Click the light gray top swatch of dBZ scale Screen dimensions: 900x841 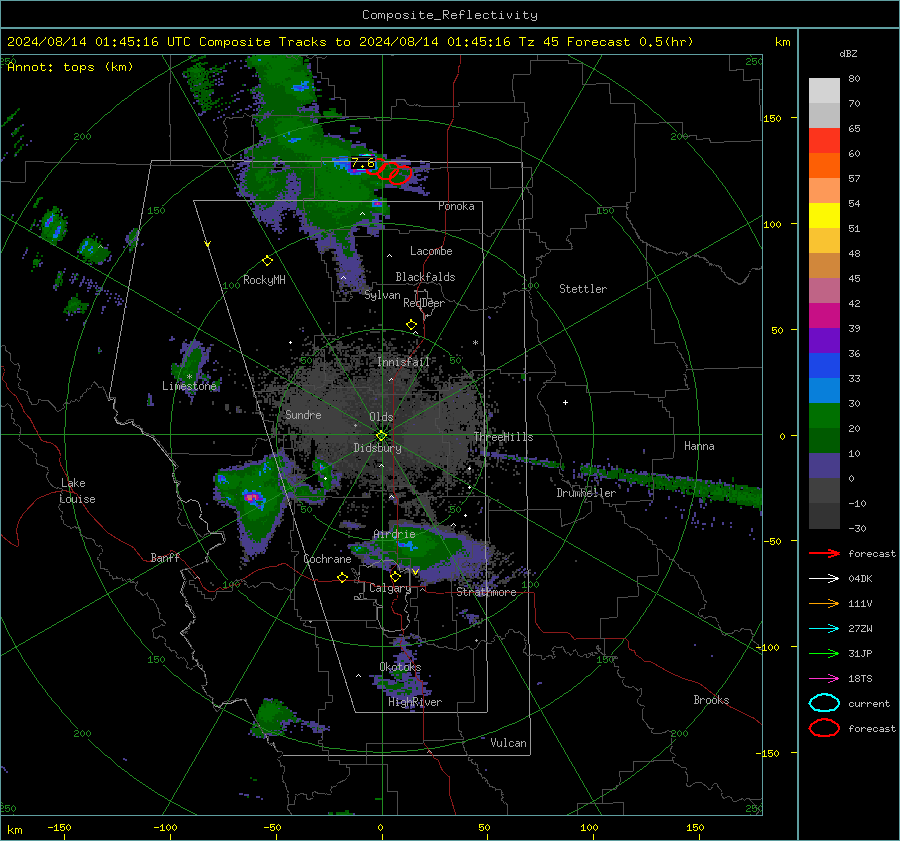(x=824, y=91)
